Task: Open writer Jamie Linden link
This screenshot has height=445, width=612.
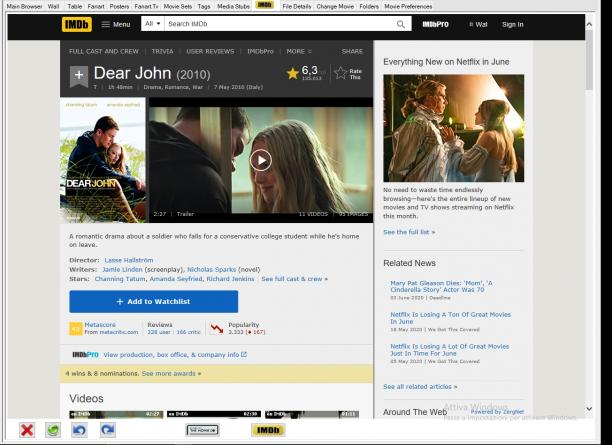Action: click(x=122, y=269)
